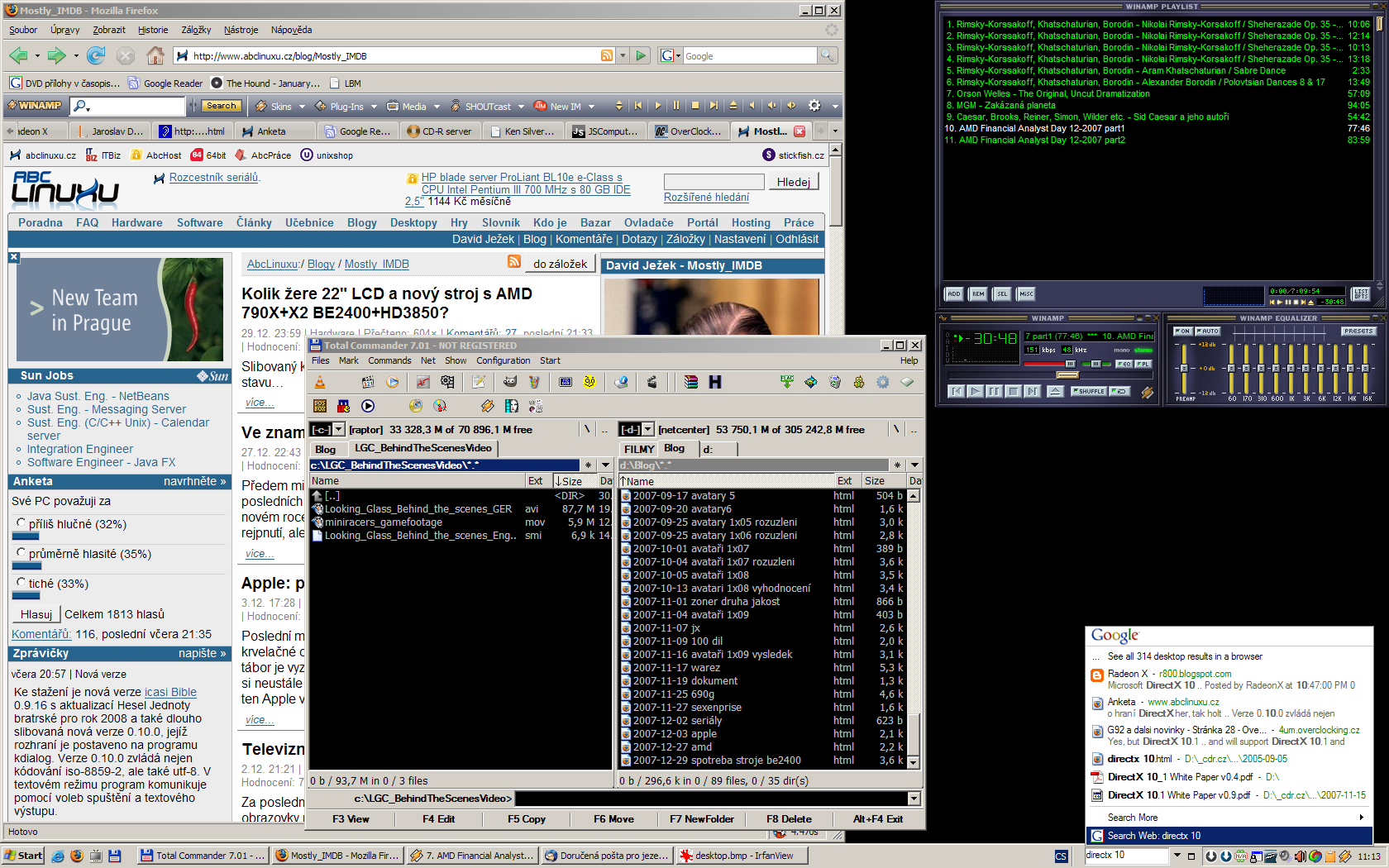Expand the Winamp toolbar Skins dropdown
Image resolution: width=1389 pixels, height=868 pixels.
click(x=302, y=107)
